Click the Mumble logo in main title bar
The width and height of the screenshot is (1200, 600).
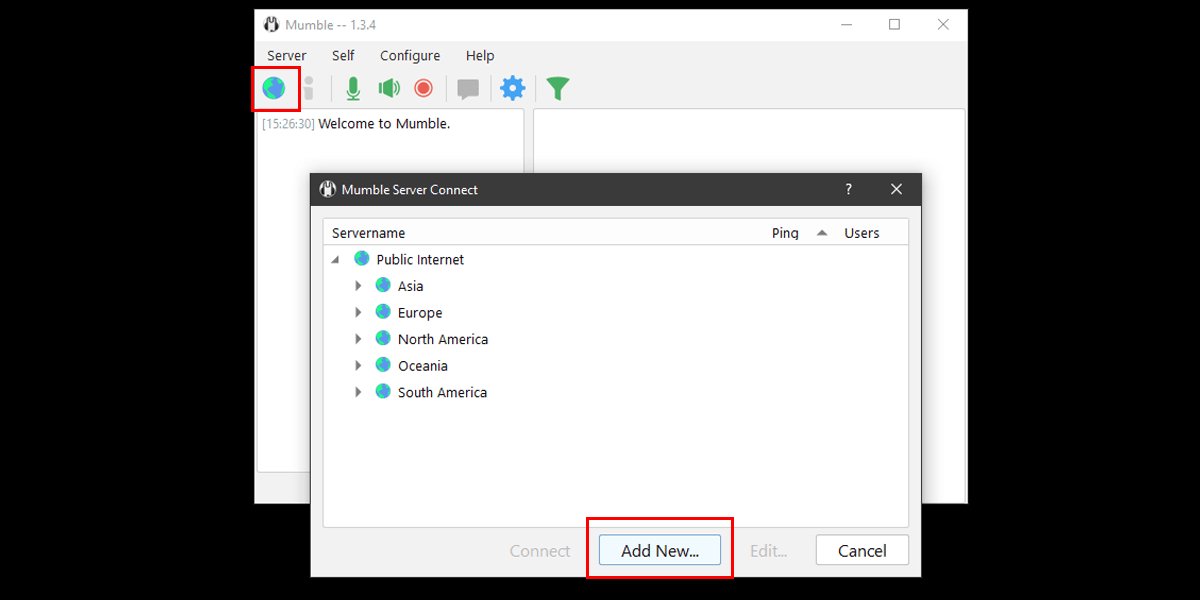pyautogui.click(x=271, y=25)
